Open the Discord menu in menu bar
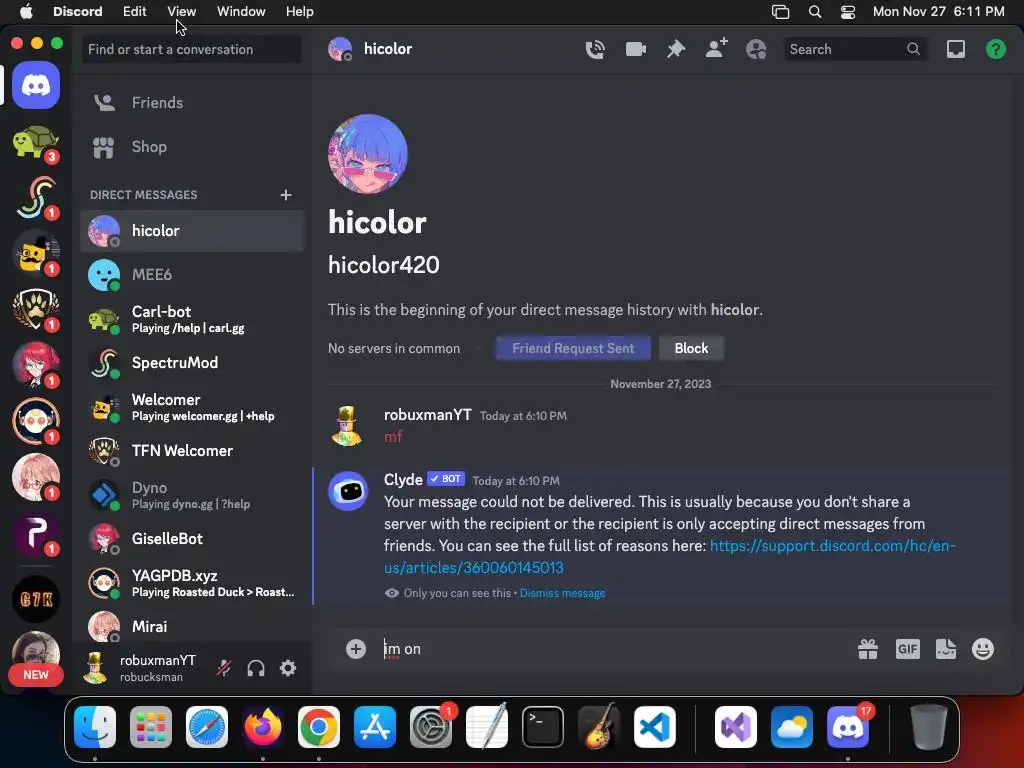1024x768 pixels. pos(78,11)
